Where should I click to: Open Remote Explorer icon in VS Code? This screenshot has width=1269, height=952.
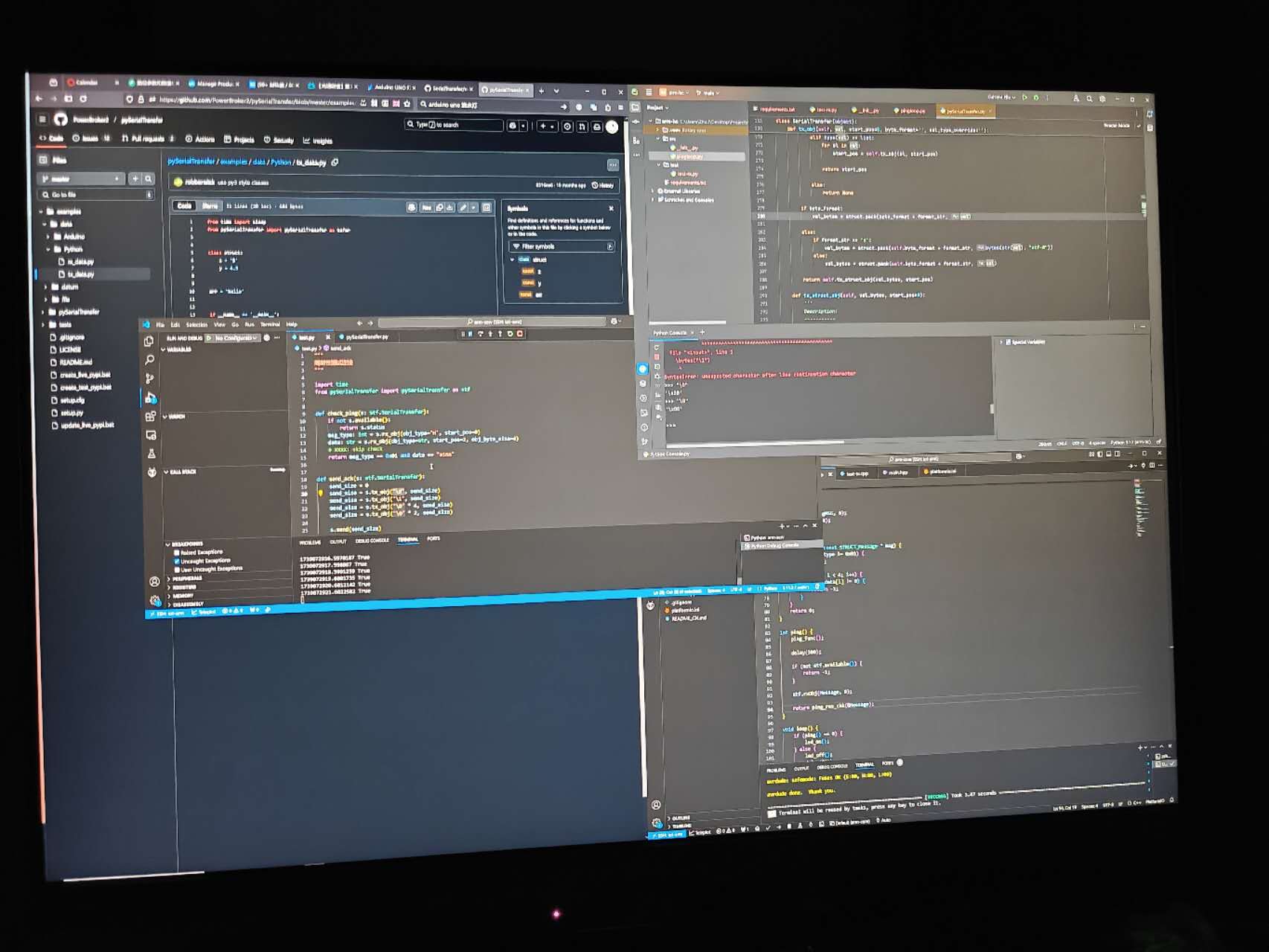[151, 435]
